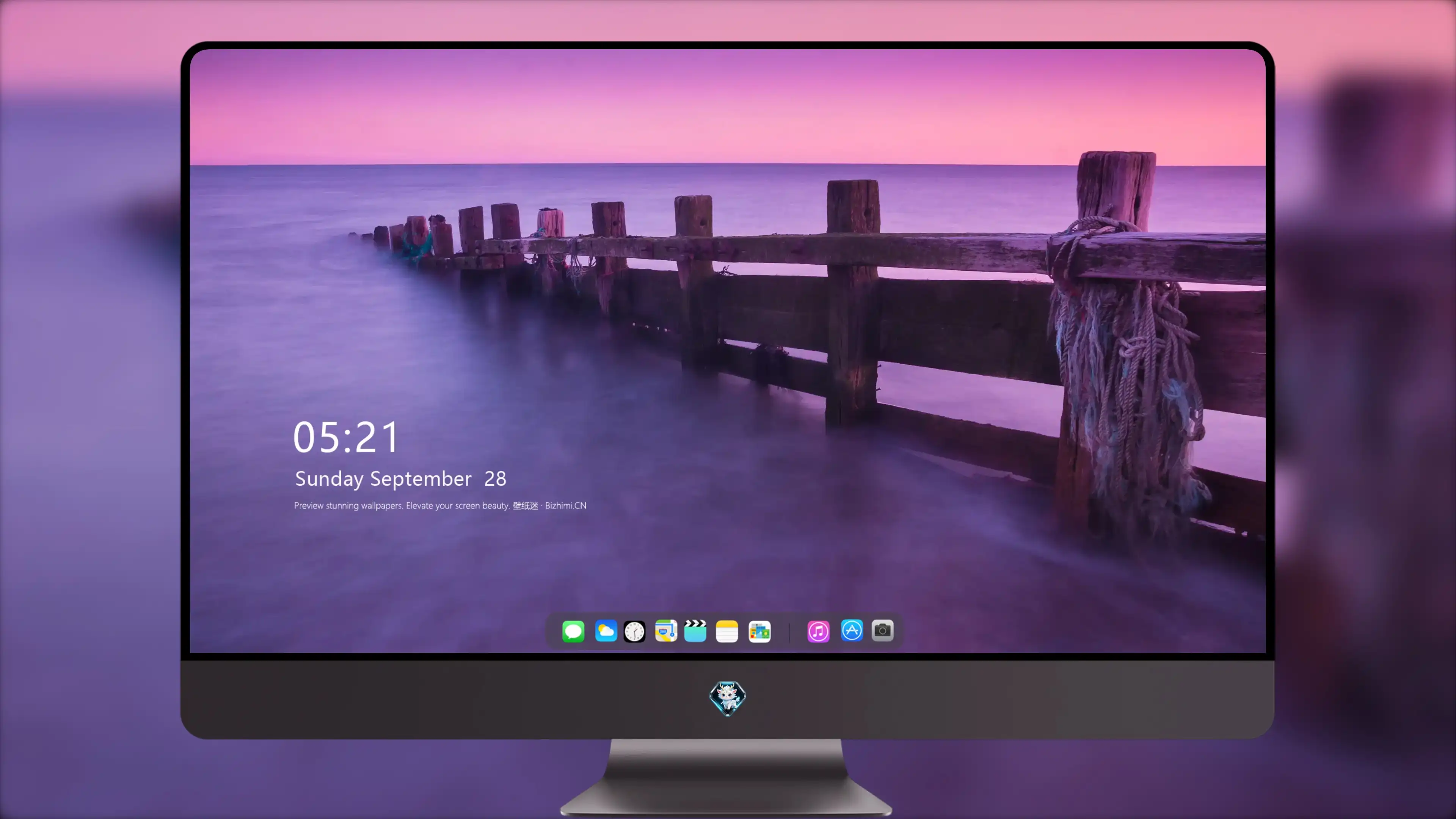Open the blue App Store icon
The height and width of the screenshot is (819, 1456).
tap(852, 630)
